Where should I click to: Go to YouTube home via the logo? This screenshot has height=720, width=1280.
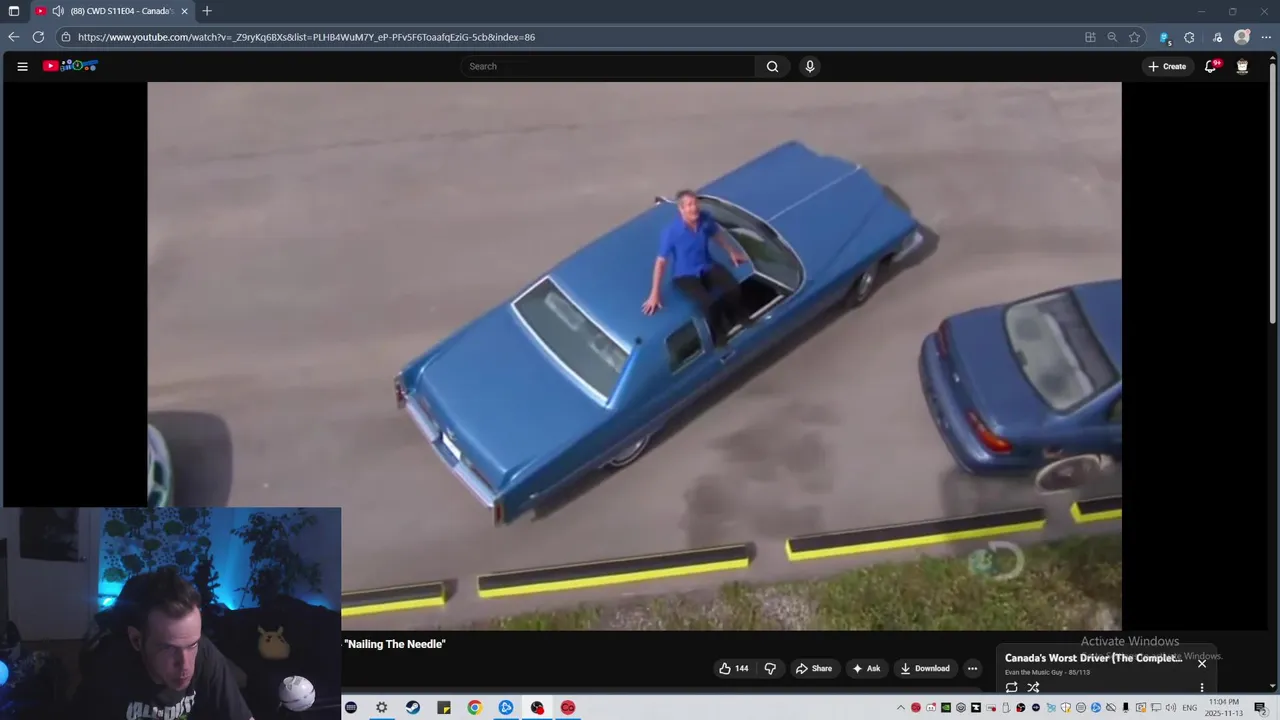[70, 66]
